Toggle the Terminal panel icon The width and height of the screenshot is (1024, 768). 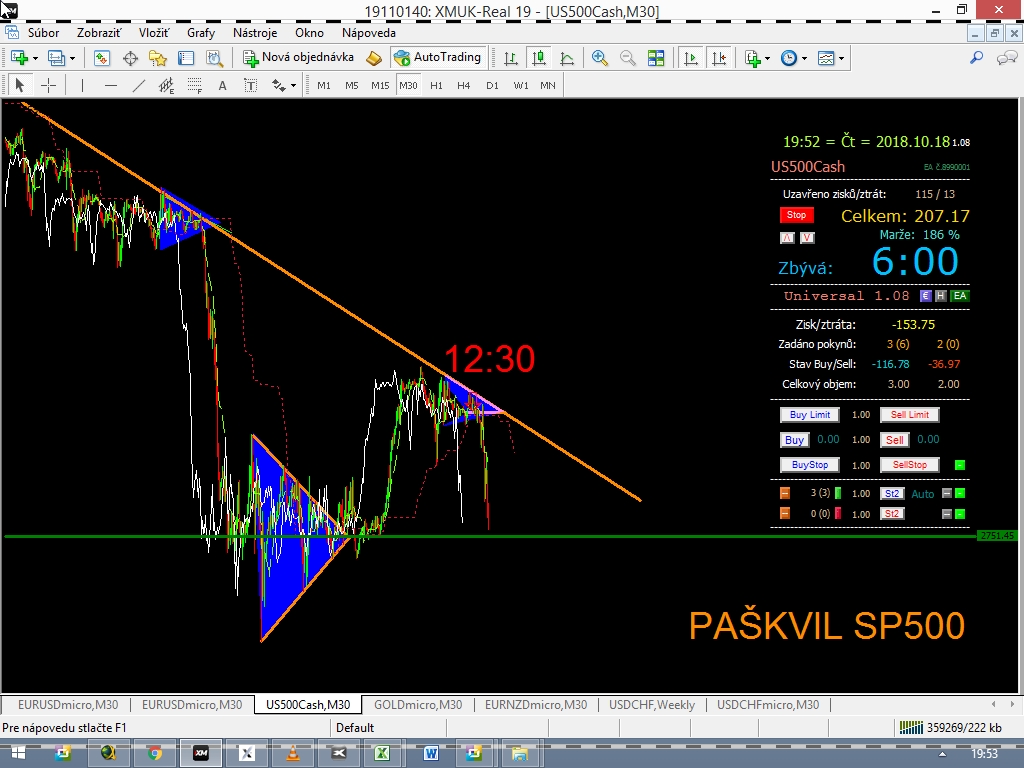186,58
